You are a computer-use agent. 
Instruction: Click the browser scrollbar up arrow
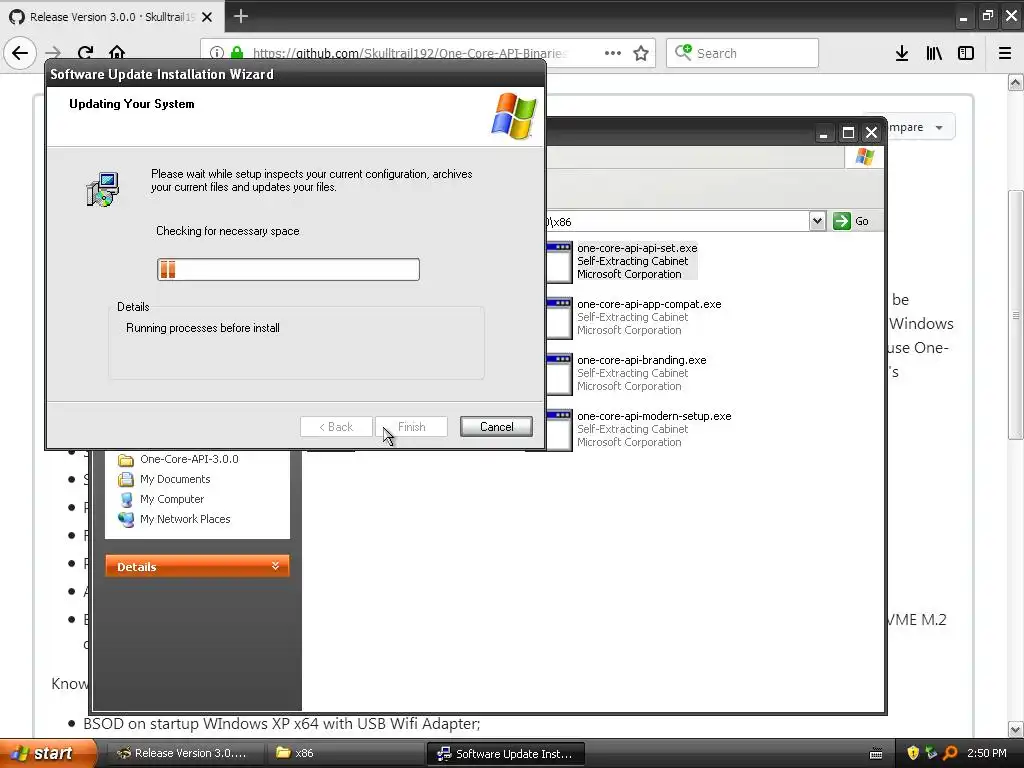1015,82
